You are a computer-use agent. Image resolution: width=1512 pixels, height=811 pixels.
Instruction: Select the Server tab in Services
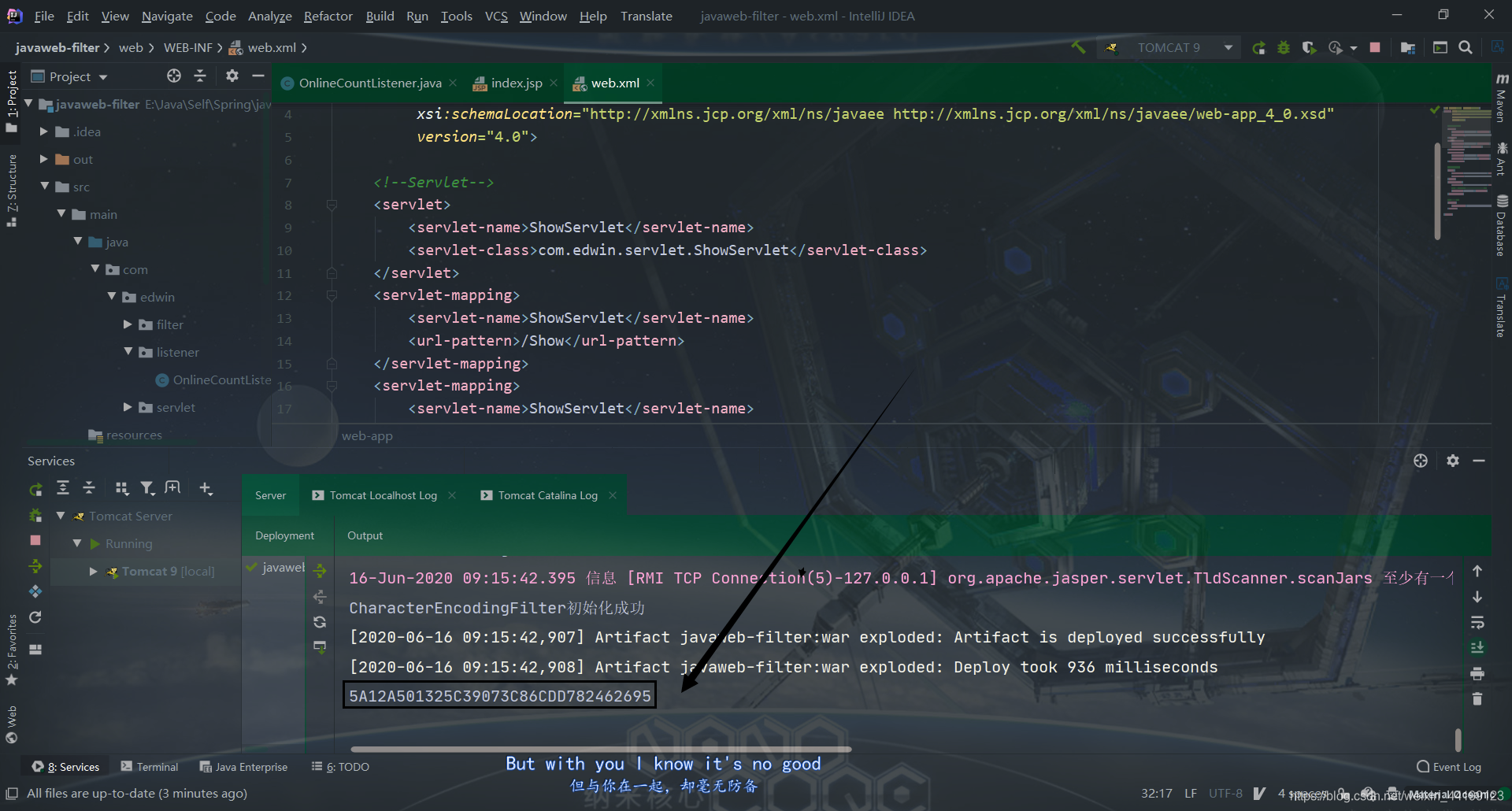click(x=270, y=495)
